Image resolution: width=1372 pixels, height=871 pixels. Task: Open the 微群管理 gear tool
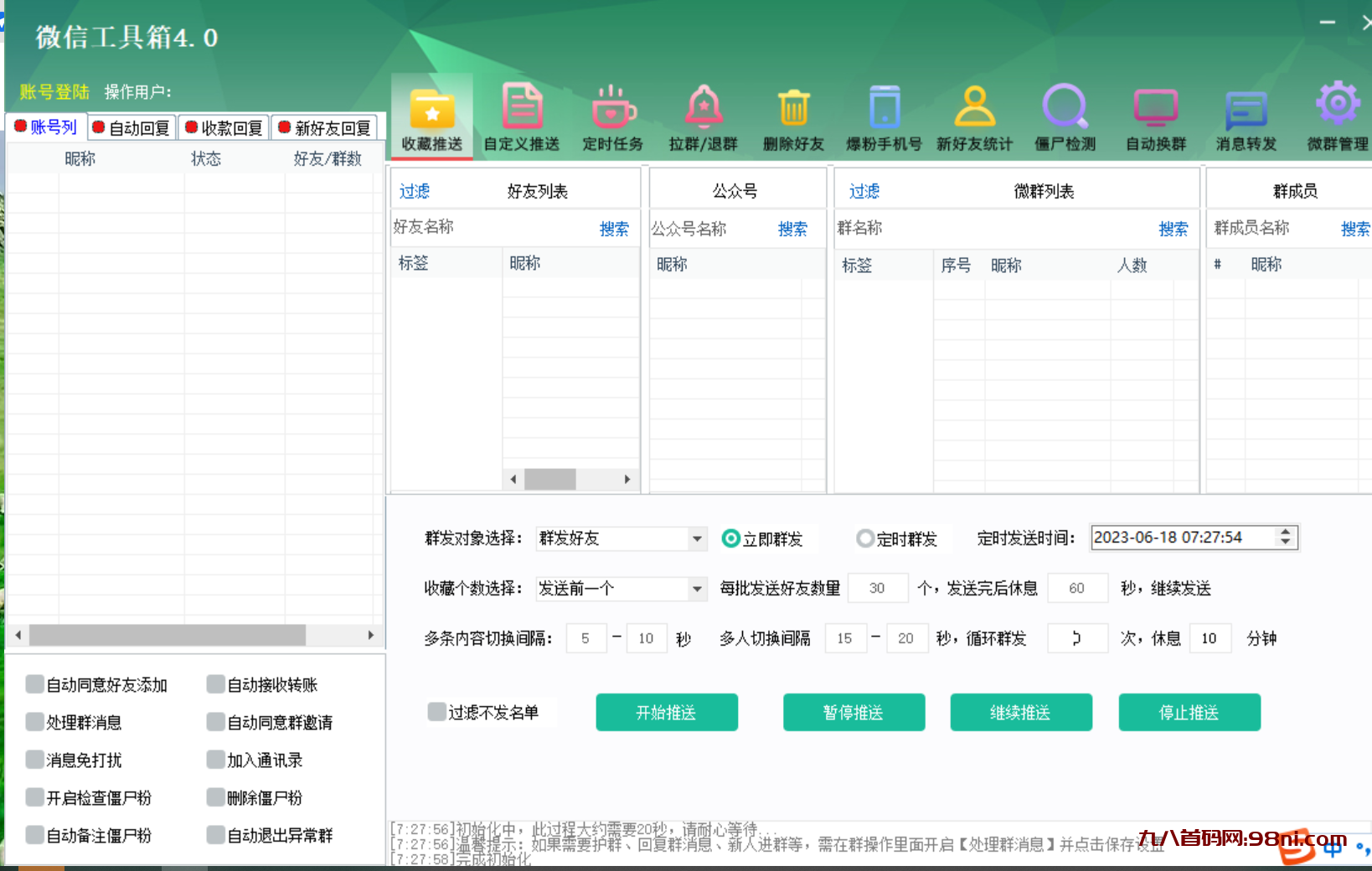point(1338,117)
